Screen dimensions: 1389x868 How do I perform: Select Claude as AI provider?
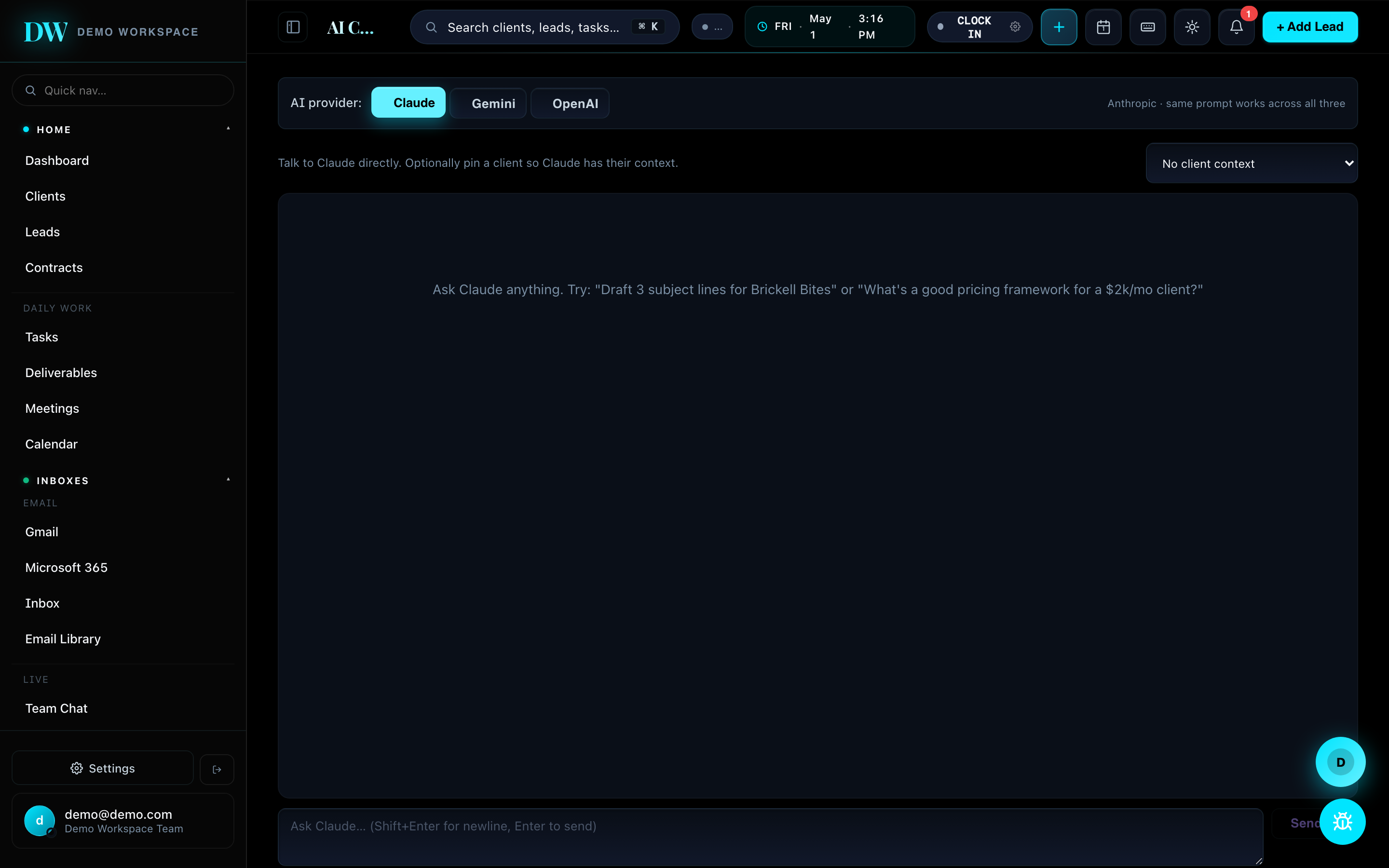coord(408,103)
